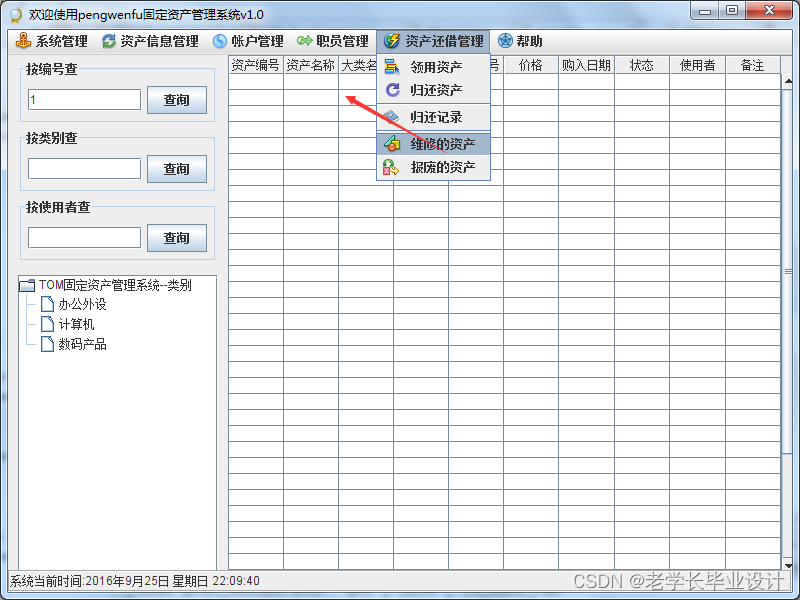Image resolution: width=800 pixels, height=600 pixels.
Task: Click the empty 按使用者查 input field
Action: click(x=83, y=238)
